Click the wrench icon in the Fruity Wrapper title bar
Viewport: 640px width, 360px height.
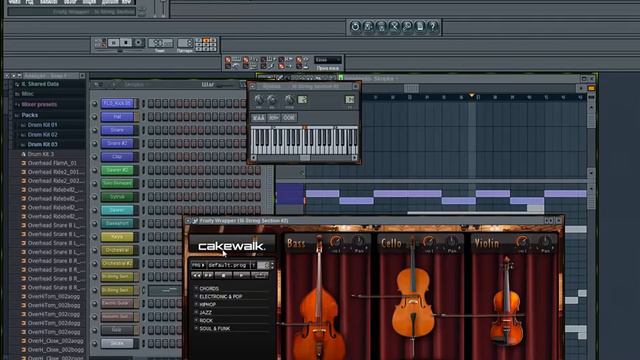pyautogui.click(x=195, y=221)
